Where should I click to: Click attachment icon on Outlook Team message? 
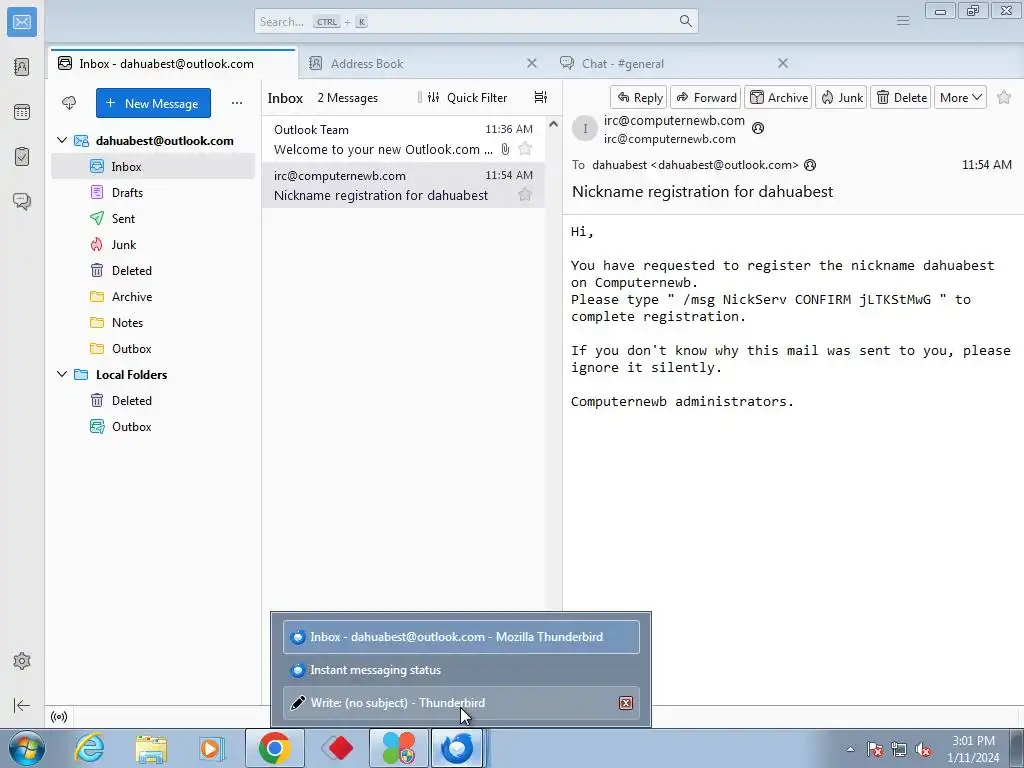pos(505,149)
